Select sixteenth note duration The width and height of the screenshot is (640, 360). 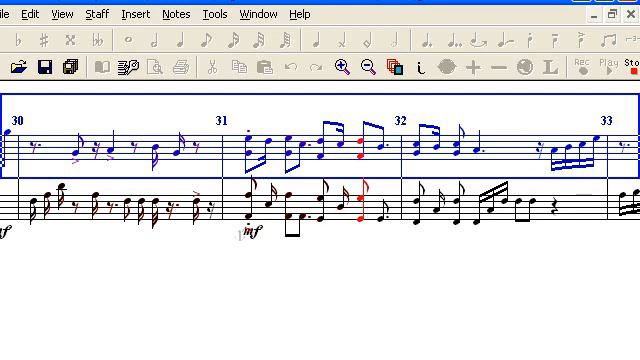click(x=233, y=40)
